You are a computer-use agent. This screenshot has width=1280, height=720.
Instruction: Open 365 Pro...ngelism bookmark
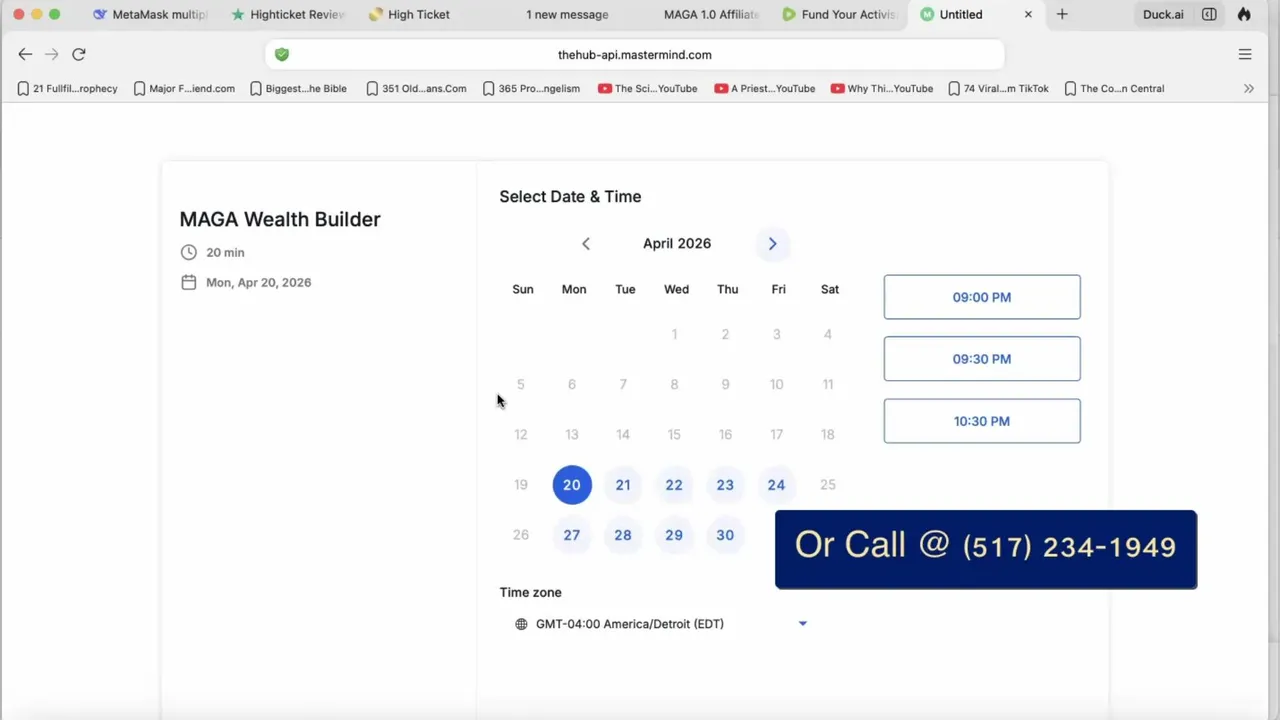[531, 88]
